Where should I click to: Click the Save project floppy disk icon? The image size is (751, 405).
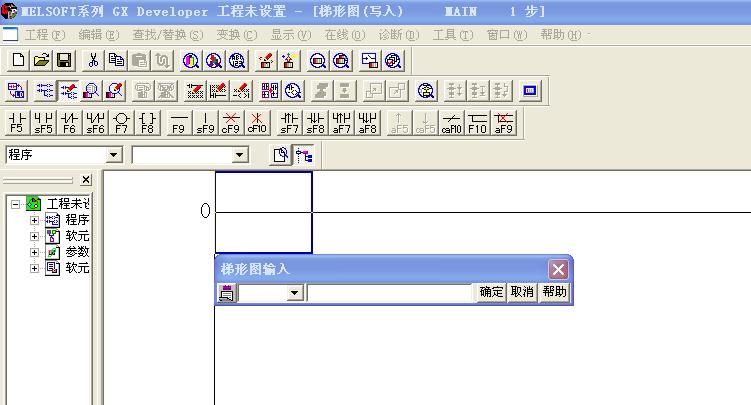click(x=64, y=61)
